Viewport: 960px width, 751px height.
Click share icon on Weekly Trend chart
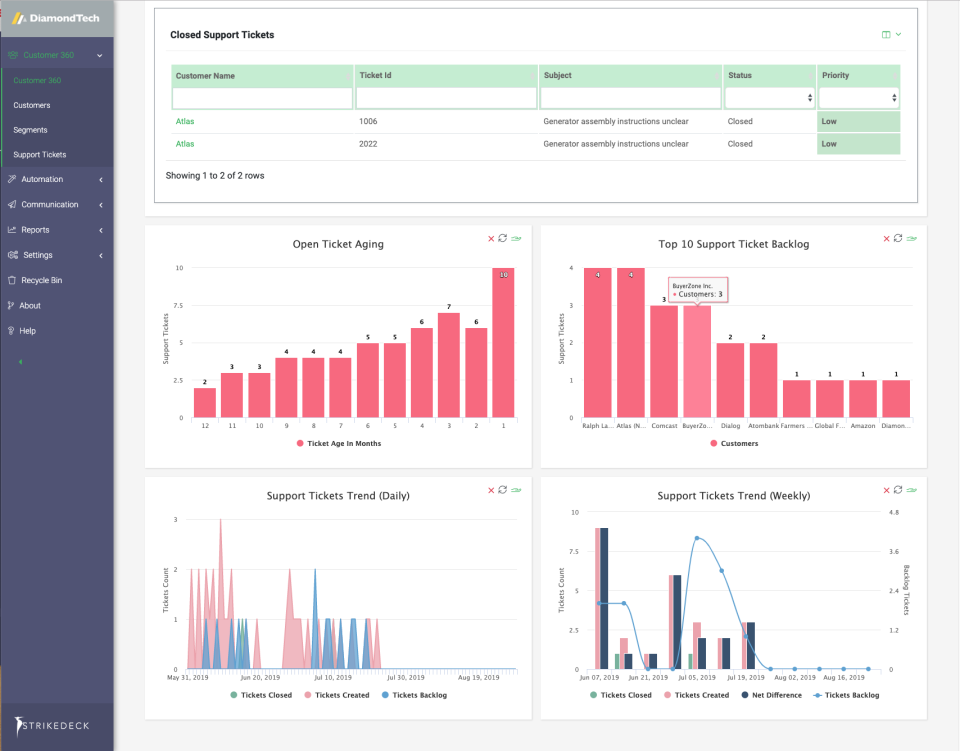912,490
